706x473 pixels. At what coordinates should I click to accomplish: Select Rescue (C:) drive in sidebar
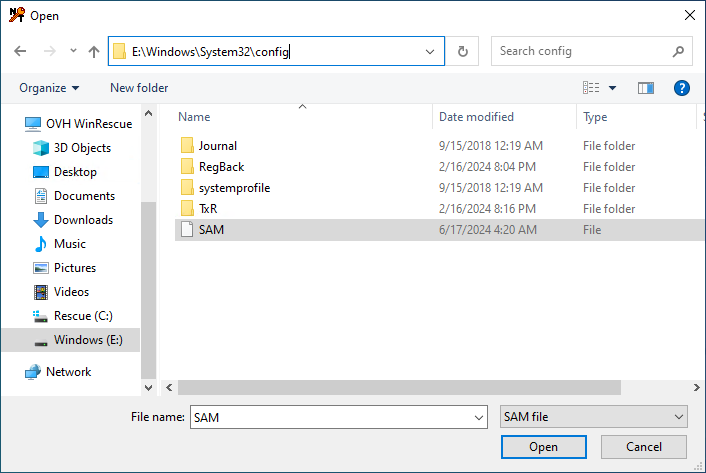click(83, 316)
